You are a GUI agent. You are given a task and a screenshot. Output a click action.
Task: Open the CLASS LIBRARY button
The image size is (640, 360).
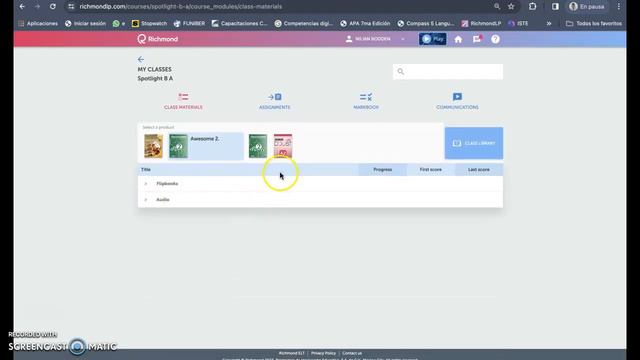point(474,143)
